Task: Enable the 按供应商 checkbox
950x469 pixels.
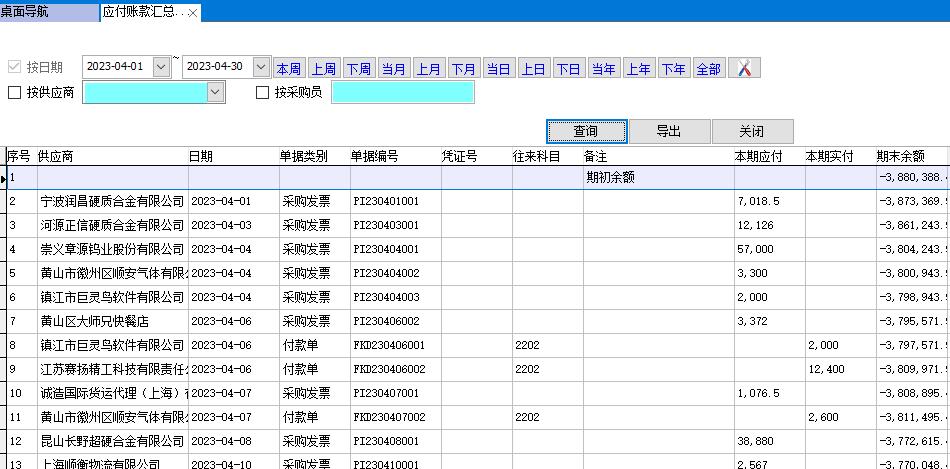Action: click(x=14, y=93)
